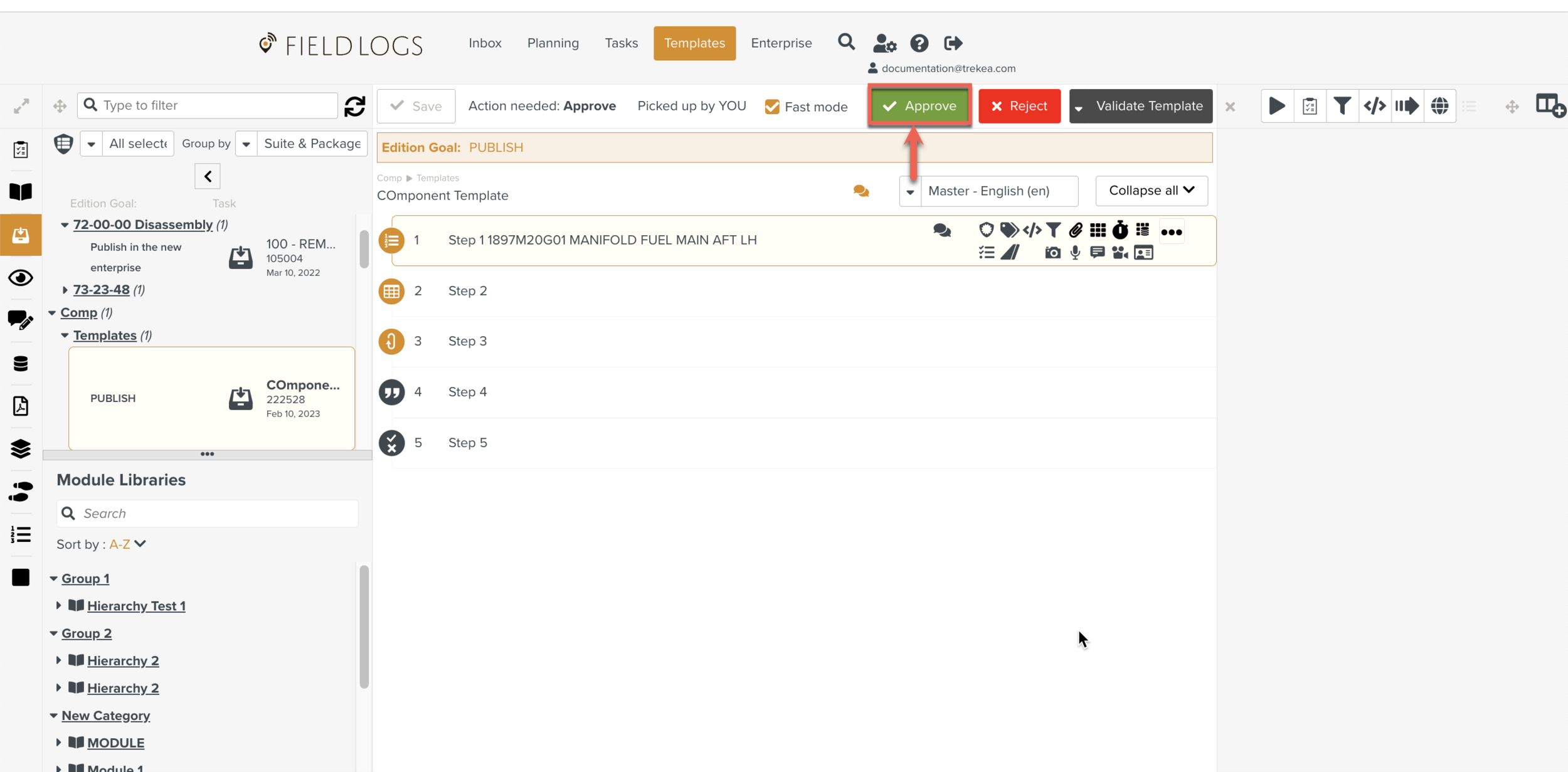Click the play icon in right toolbar

1276,106
